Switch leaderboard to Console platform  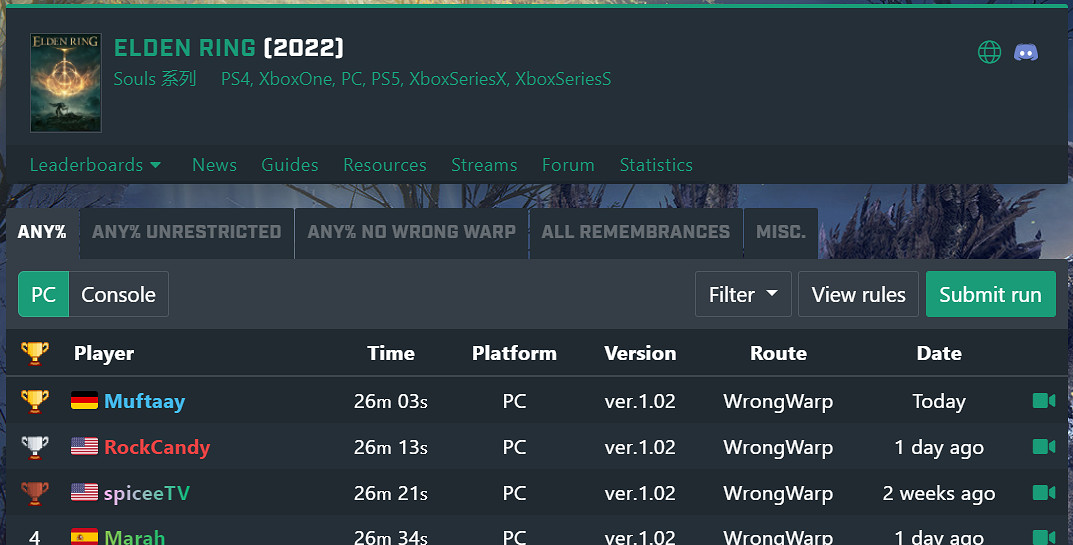118,294
